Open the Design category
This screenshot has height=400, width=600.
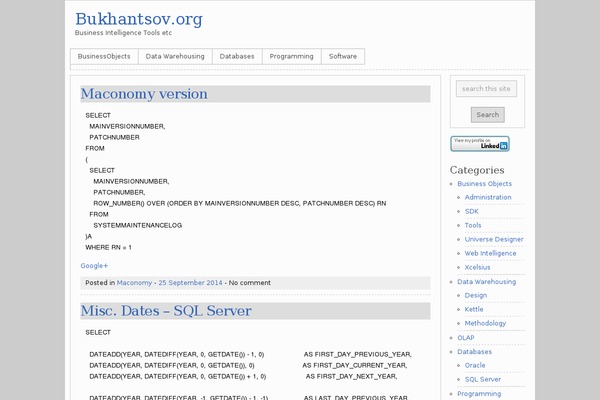476,296
